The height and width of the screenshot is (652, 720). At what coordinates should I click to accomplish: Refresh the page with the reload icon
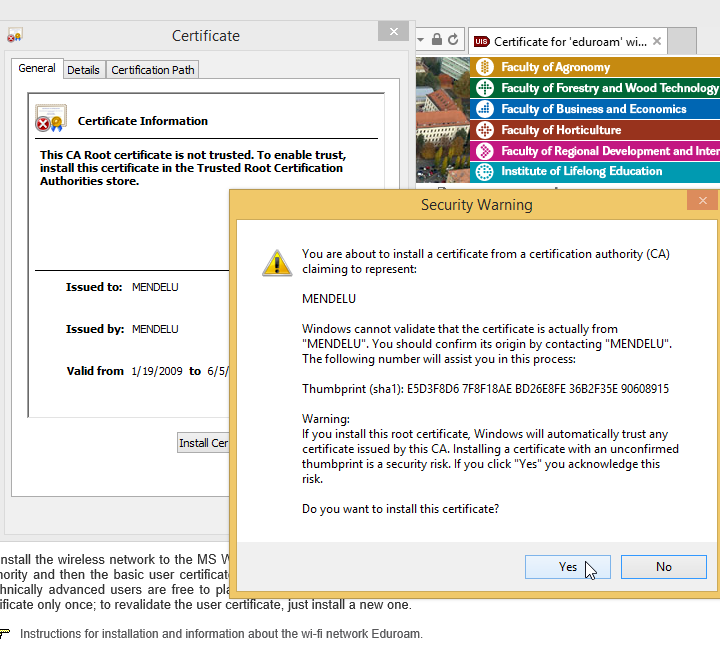coord(453,40)
